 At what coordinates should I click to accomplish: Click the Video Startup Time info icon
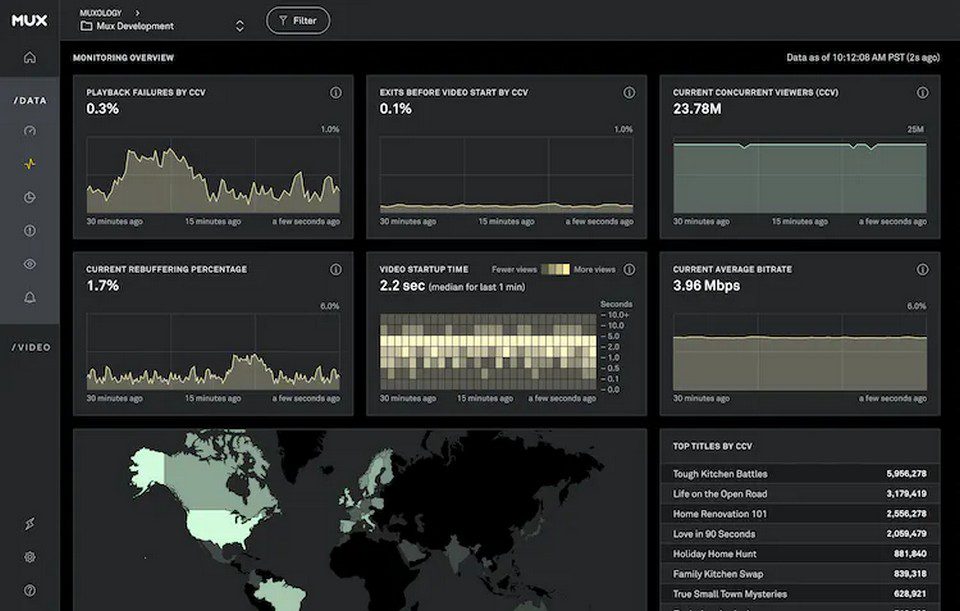(629, 269)
